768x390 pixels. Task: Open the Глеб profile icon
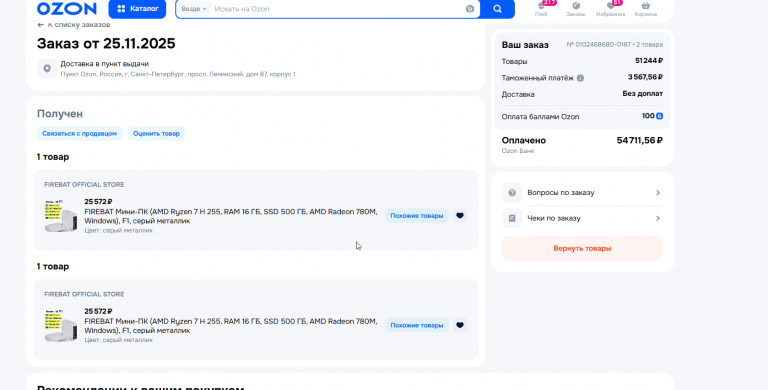click(x=541, y=9)
